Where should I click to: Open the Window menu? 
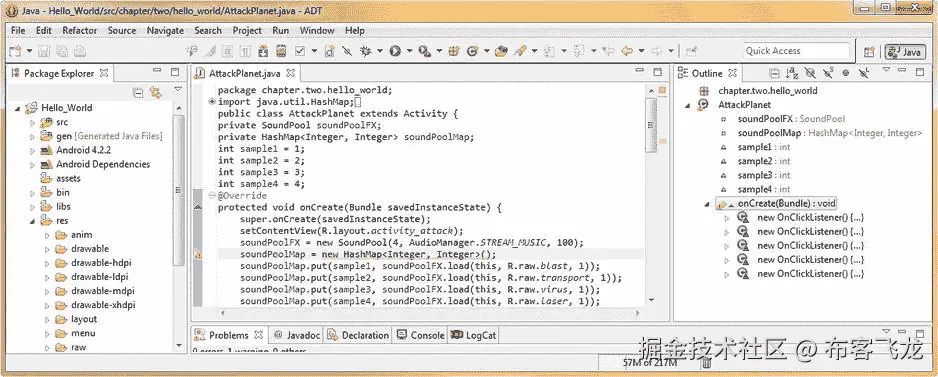click(x=316, y=31)
